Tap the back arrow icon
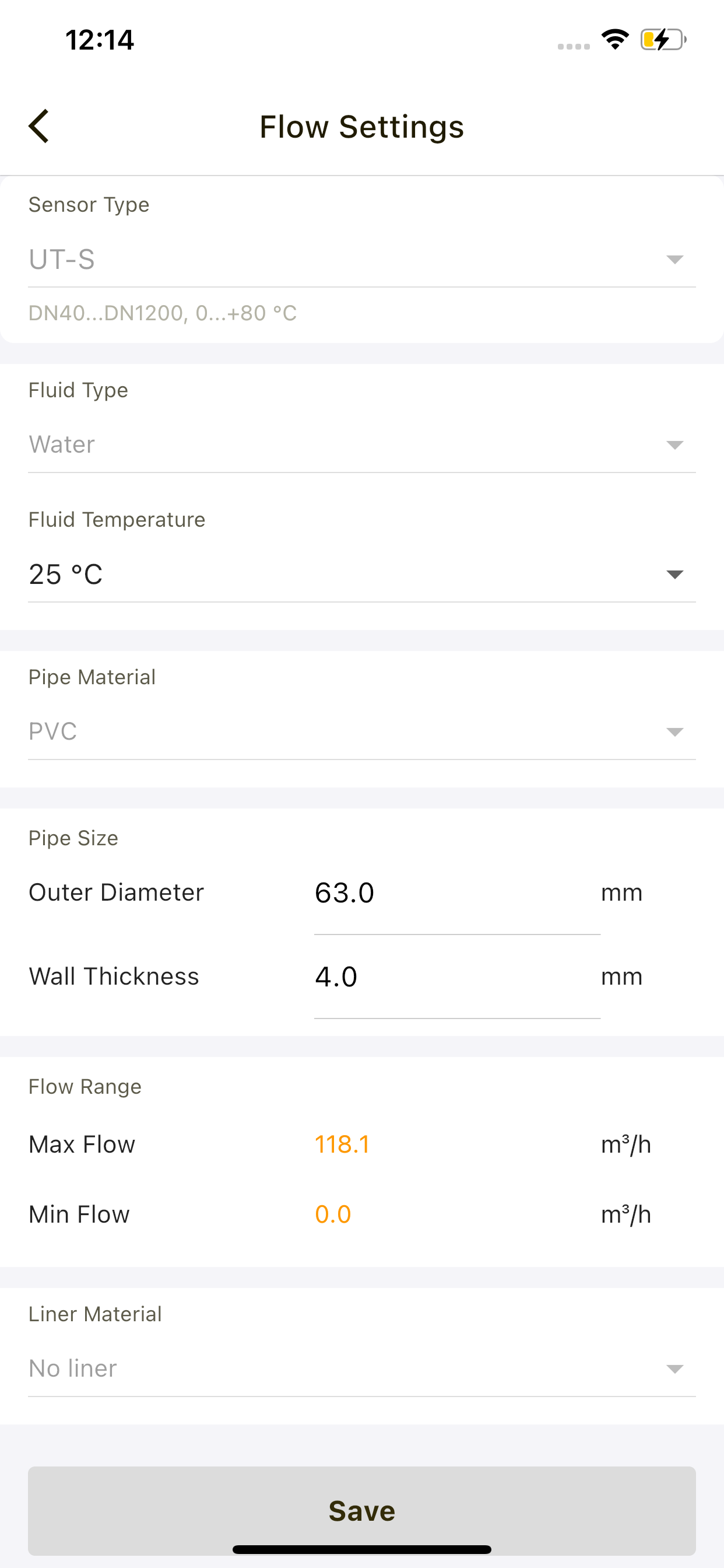 pos(39,127)
